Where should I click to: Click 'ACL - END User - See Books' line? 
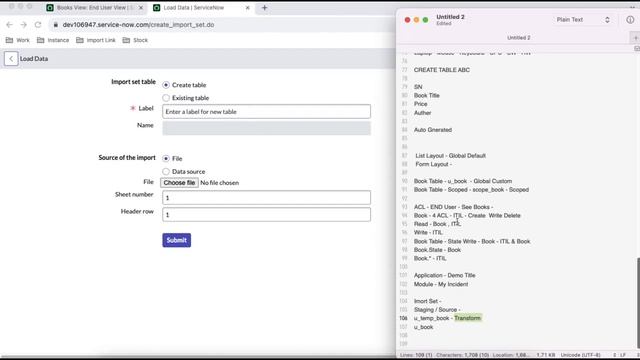click(453, 207)
